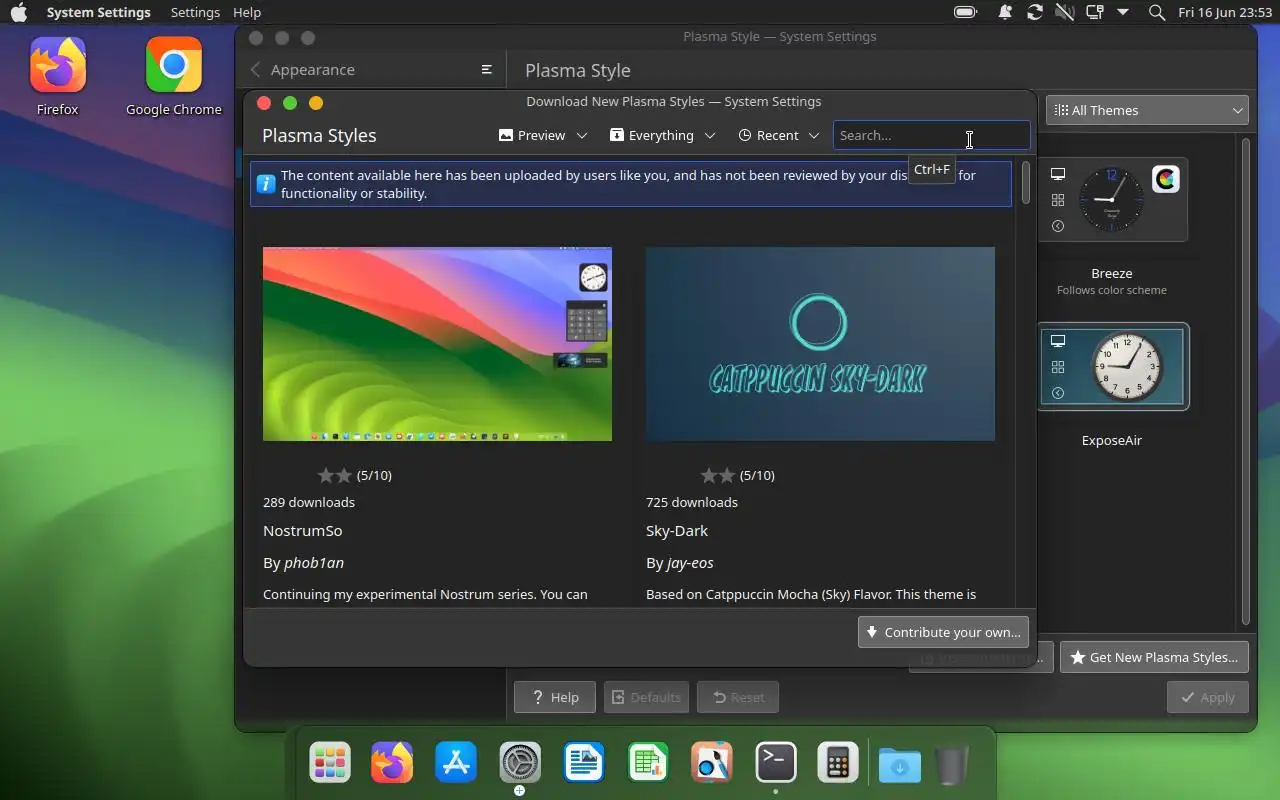Image resolution: width=1280 pixels, height=800 pixels.
Task: Open the System Settings app menu
Action: coord(98,12)
